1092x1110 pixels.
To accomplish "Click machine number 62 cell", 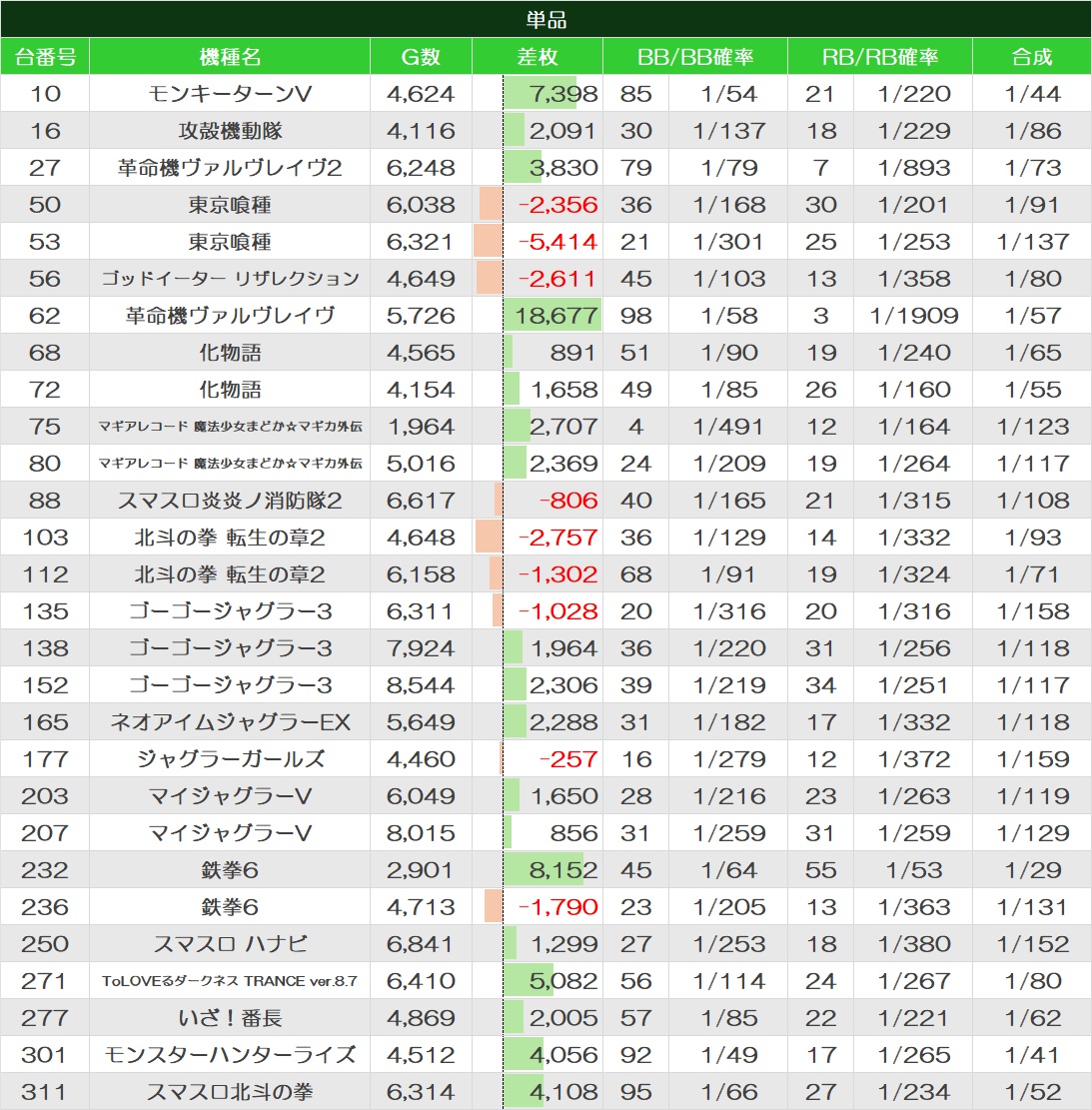I will pyautogui.click(x=45, y=315).
